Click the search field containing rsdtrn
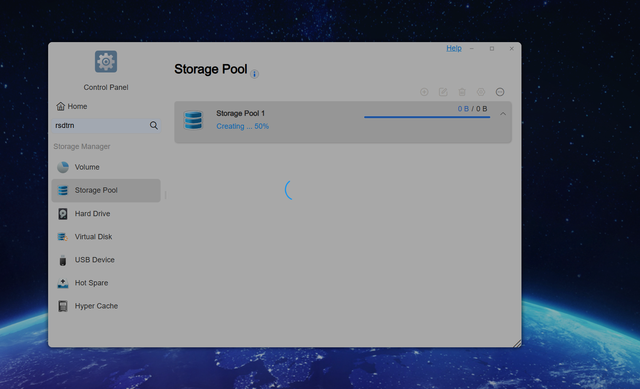 click(106, 125)
